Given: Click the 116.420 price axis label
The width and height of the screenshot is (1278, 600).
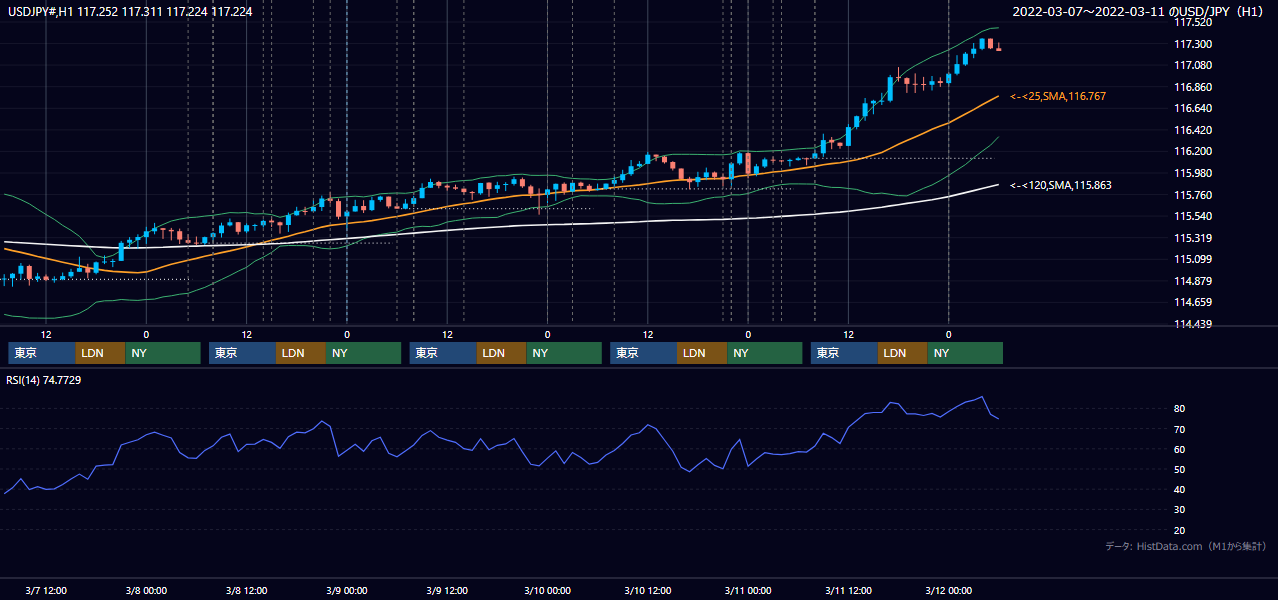Looking at the screenshot, I should pyautogui.click(x=1192, y=130).
